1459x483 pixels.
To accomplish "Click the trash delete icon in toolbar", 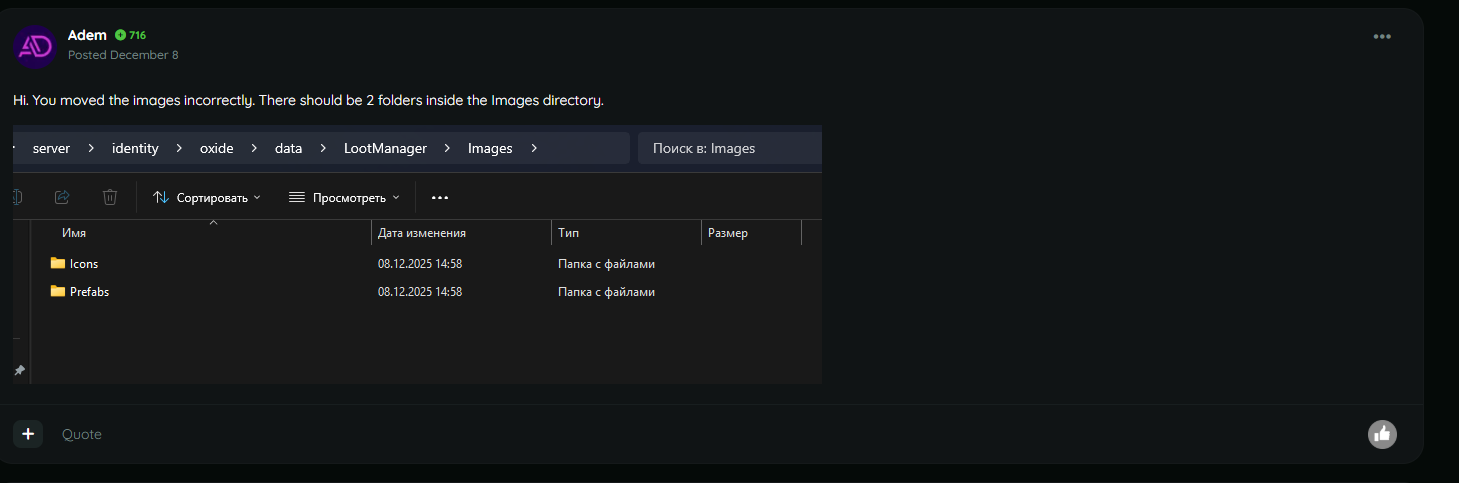I will (x=110, y=197).
